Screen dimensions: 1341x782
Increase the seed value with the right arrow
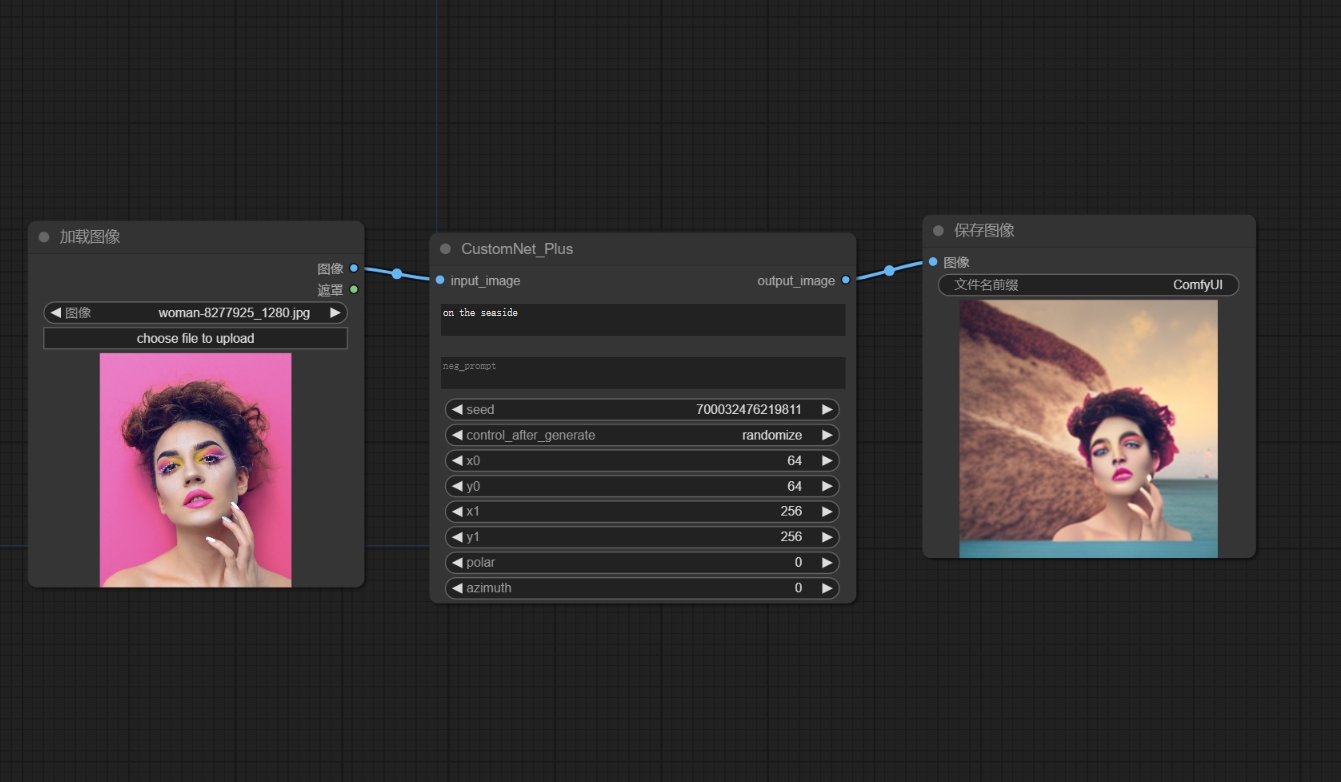(827, 410)
